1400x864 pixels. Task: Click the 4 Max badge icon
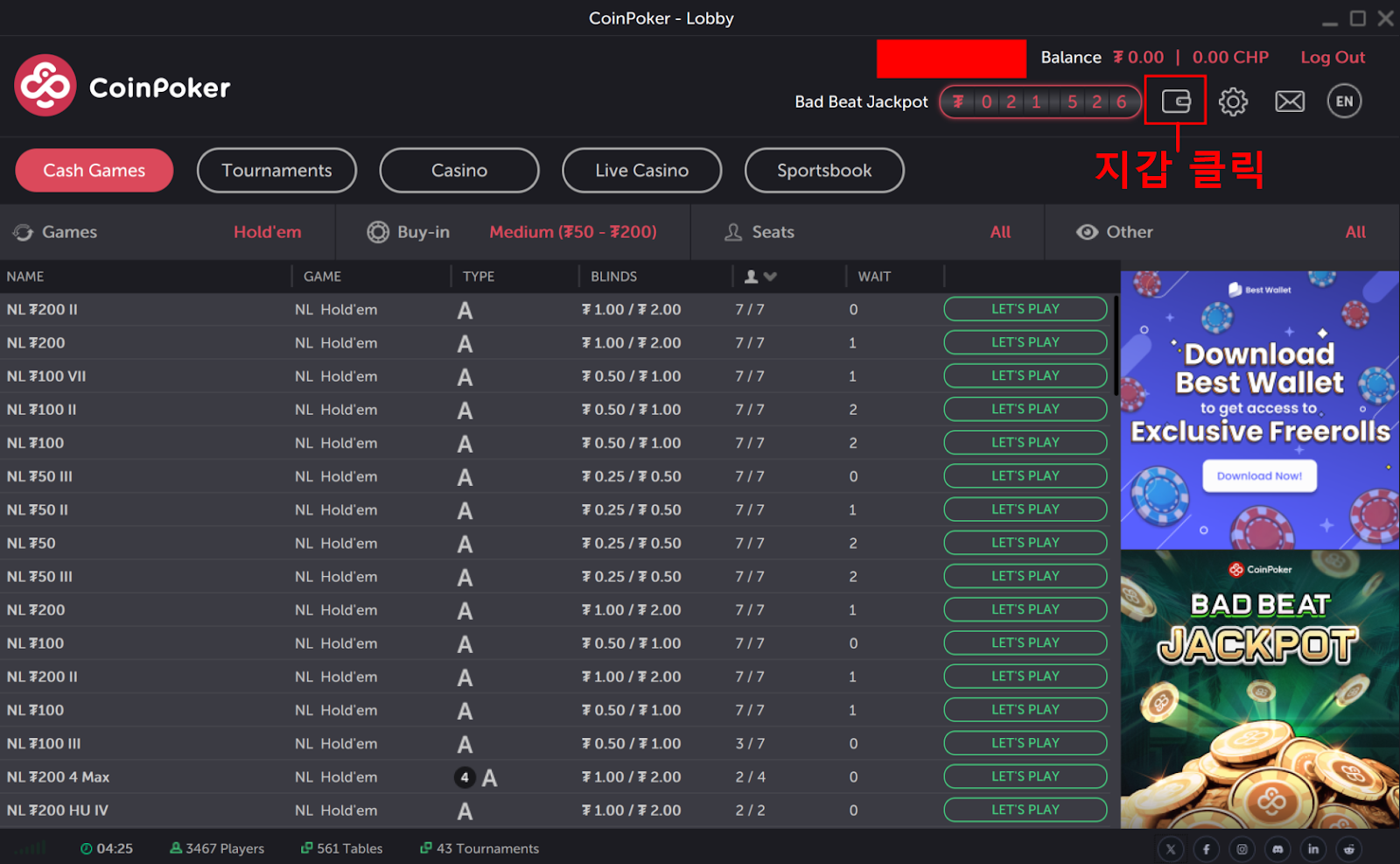pos(465,777)
